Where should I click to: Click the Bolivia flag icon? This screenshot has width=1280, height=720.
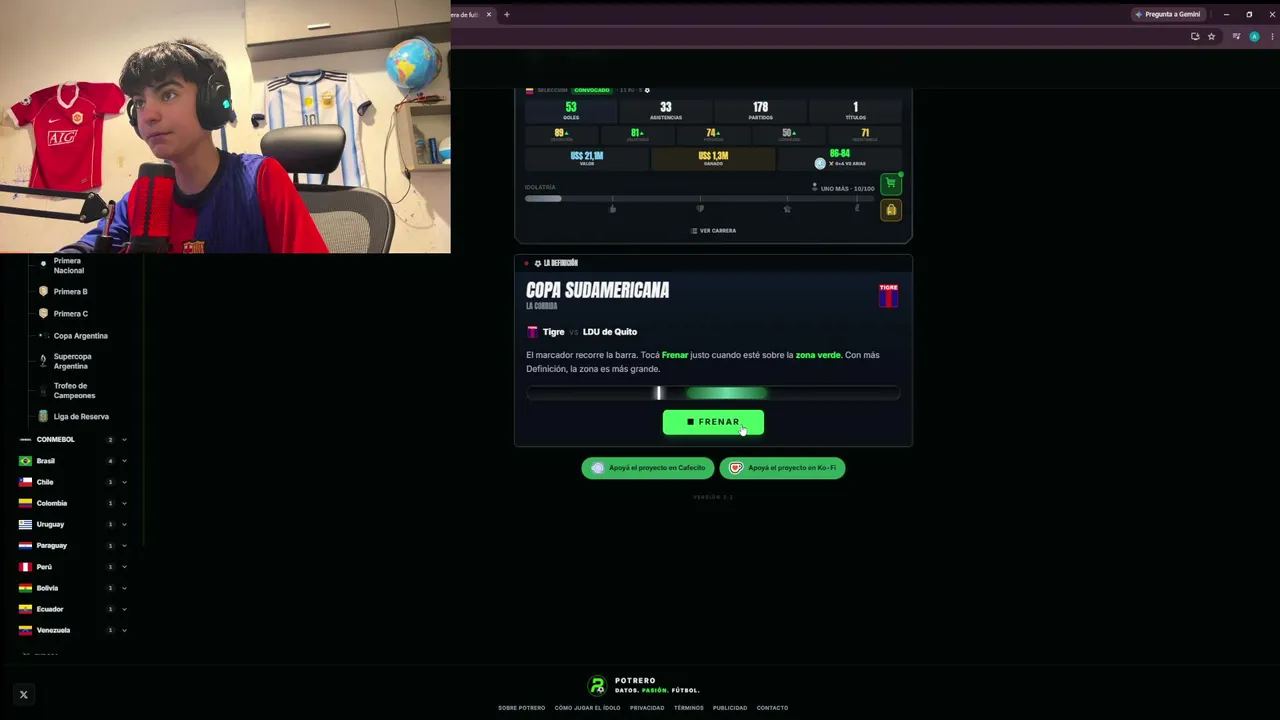coord(25,588)
